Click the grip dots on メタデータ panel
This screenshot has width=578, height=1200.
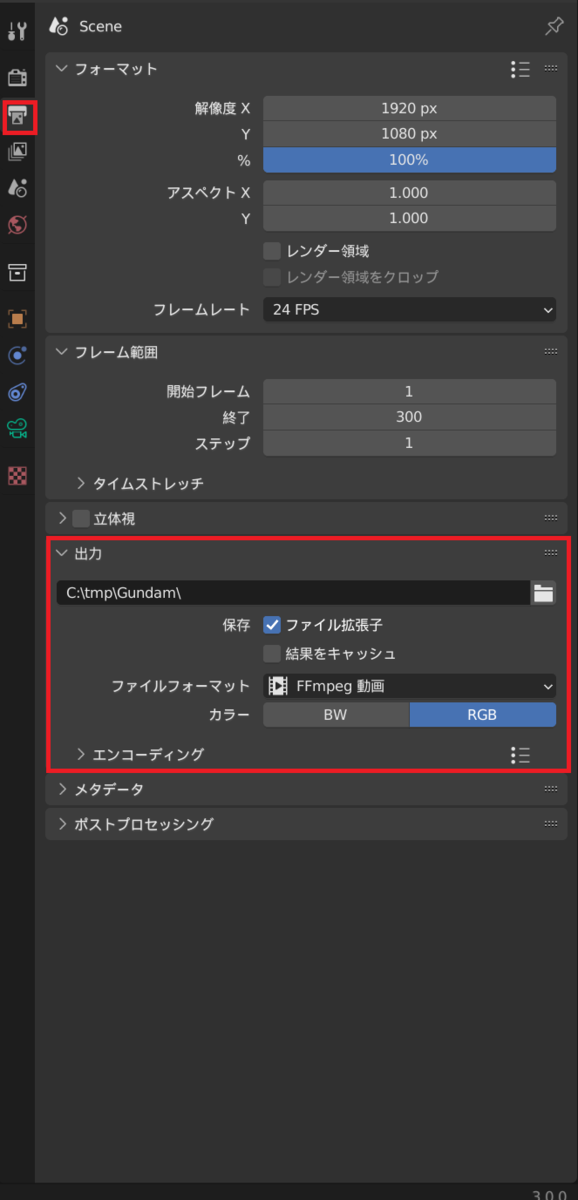click(551, 789)
